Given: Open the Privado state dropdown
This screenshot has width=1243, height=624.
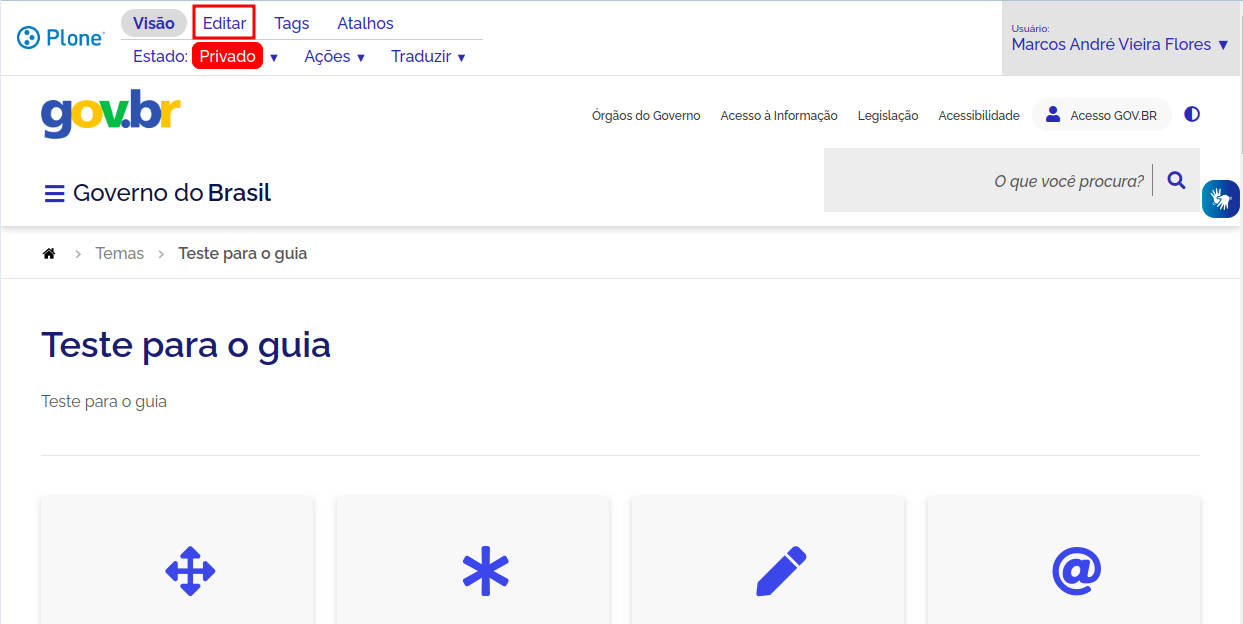Looking at the screenshot, I should coord(227,56).
